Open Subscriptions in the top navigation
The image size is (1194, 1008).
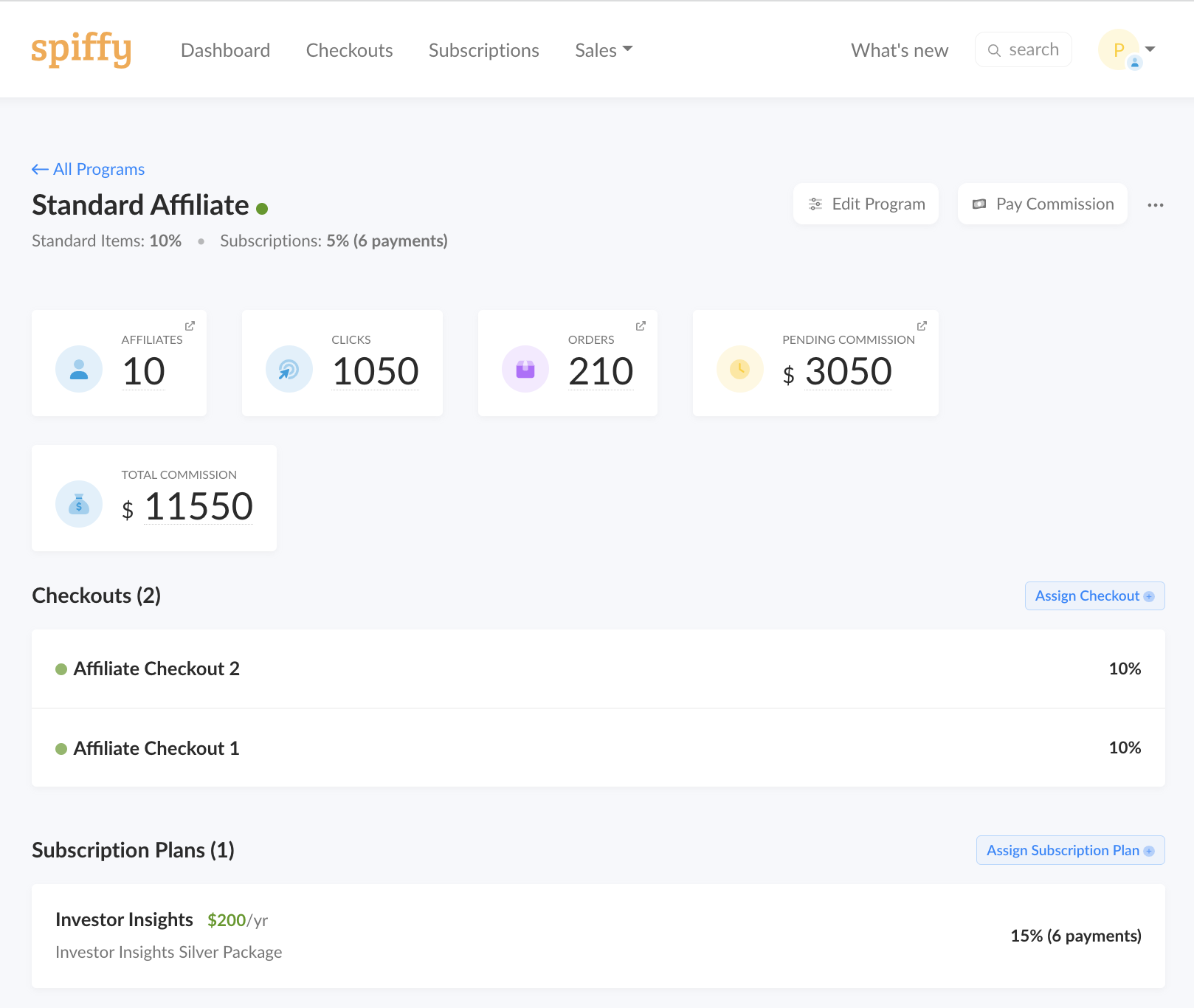483,50
